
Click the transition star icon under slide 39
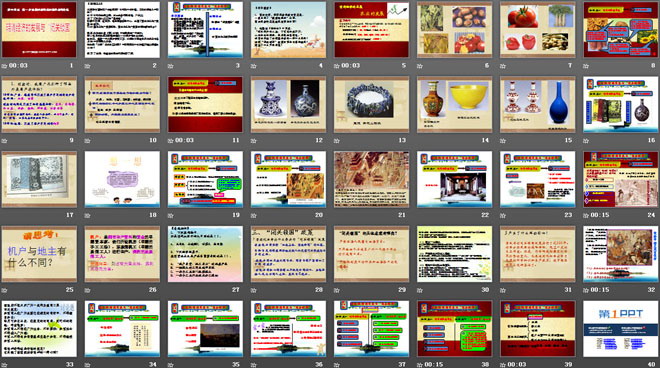click(503, 365)
